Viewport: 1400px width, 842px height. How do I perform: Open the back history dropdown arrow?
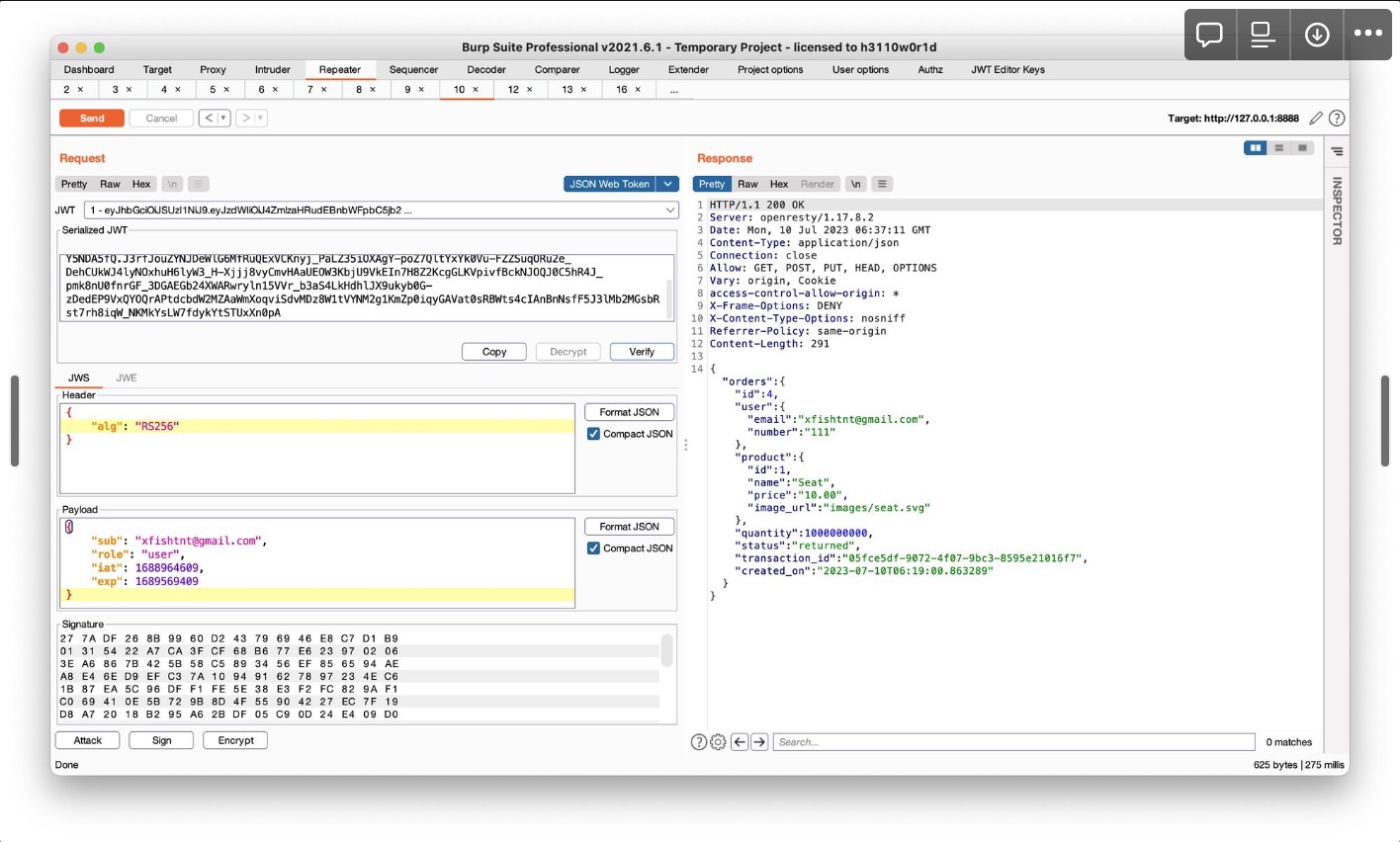click(x=223, y=119)
